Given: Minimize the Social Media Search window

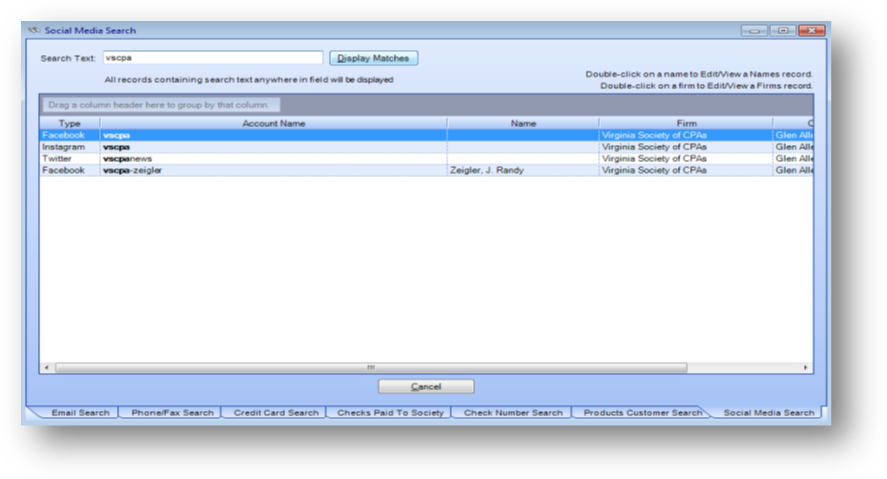Looking at the screenshot, I should [x=754, y=31].
